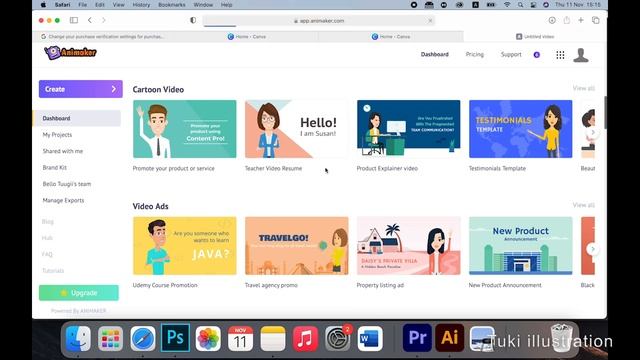Show next Cartoon Video templates arrow
This screenshot has height=360, width=640.
point(593,132)
